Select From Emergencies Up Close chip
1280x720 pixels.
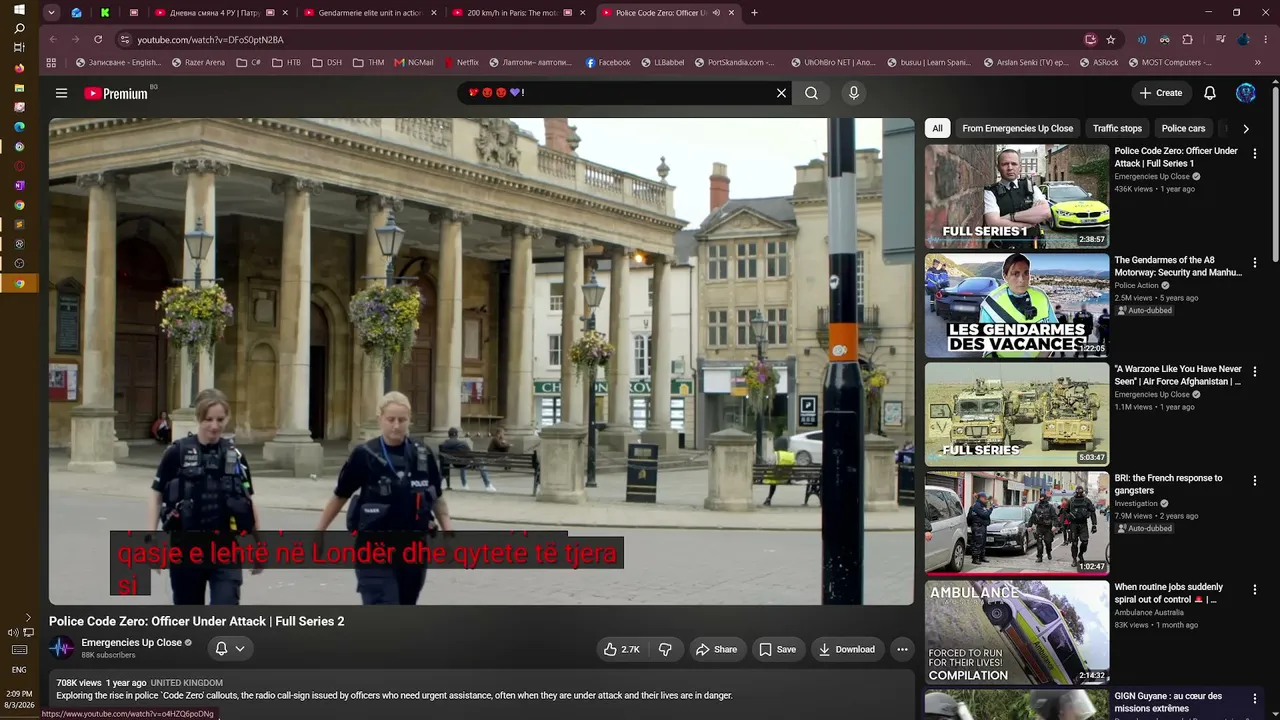tap(1017, 128)
